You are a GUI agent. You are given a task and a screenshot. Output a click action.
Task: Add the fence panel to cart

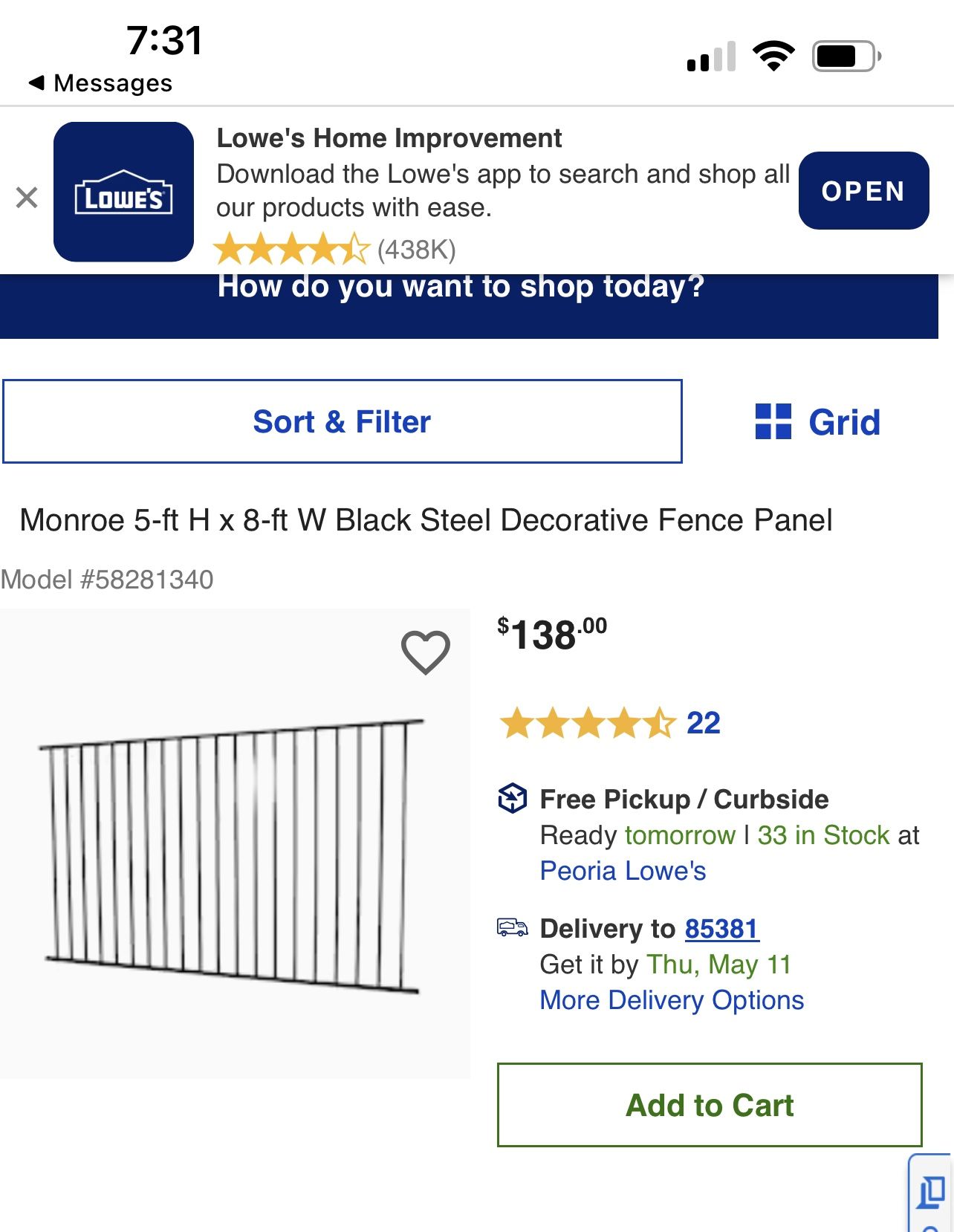tap(710, 1105)
